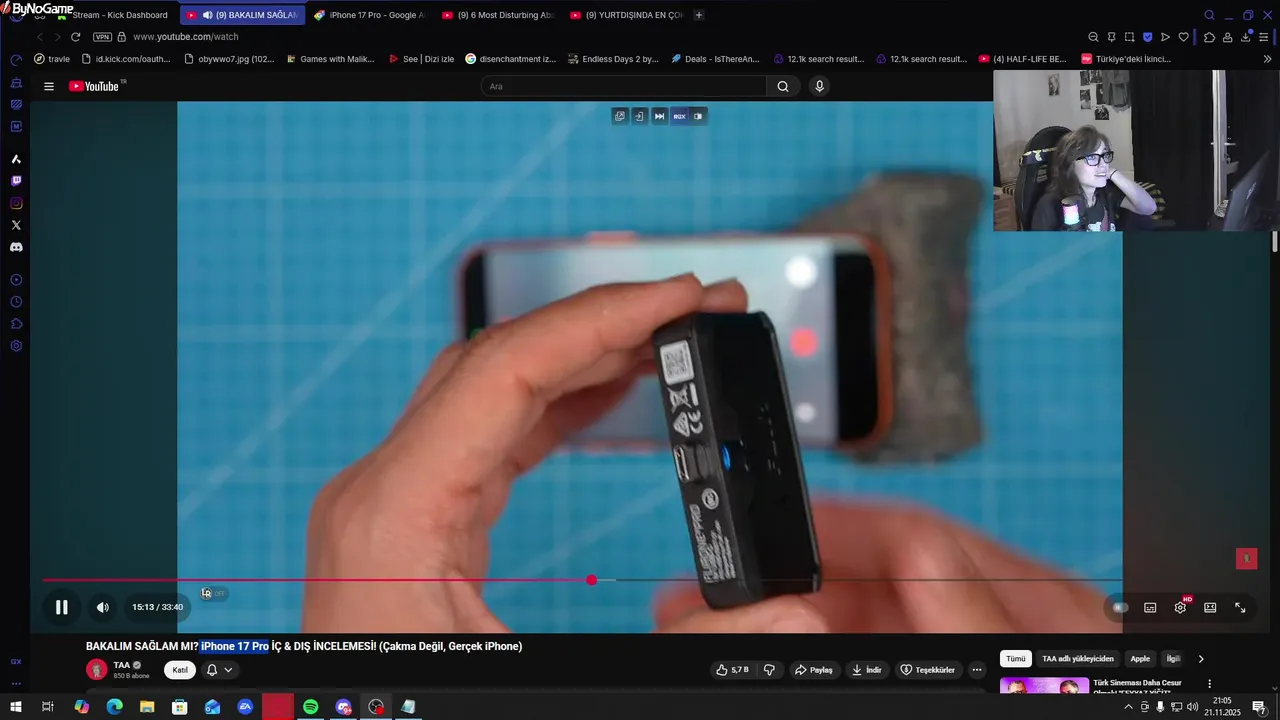Image resolution: width=1280 pixels, height=720 pixels.
Task: Join the channel with Katıl button
Action: click(180, 670)
